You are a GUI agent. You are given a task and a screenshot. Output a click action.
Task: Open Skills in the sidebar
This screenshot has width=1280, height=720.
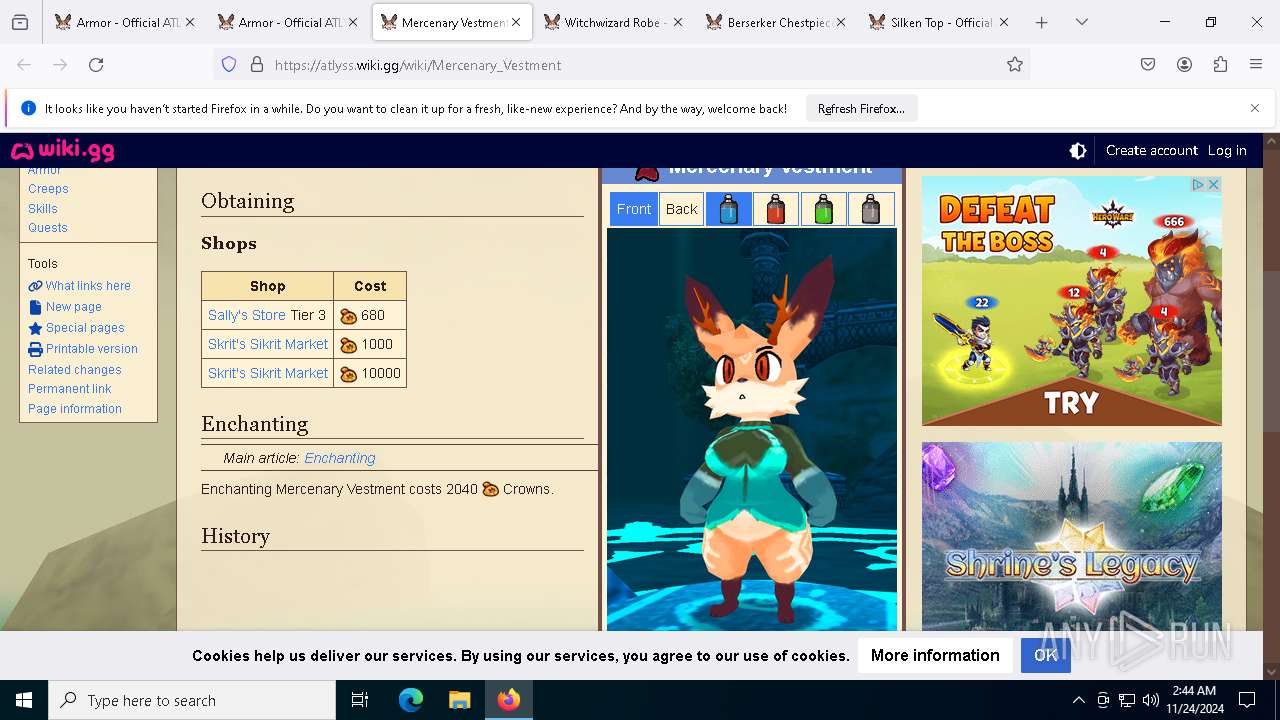[43, 209]
